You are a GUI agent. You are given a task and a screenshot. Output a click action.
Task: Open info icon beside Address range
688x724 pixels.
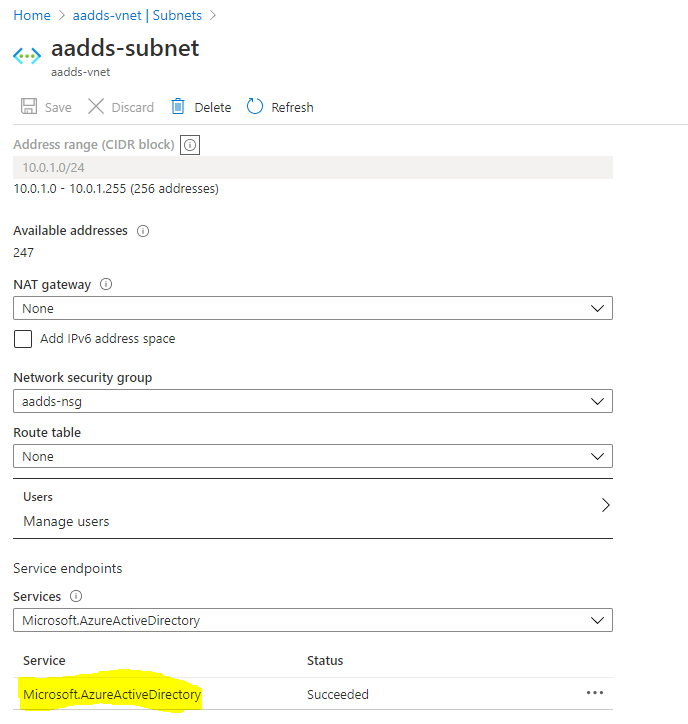[190, 145]
